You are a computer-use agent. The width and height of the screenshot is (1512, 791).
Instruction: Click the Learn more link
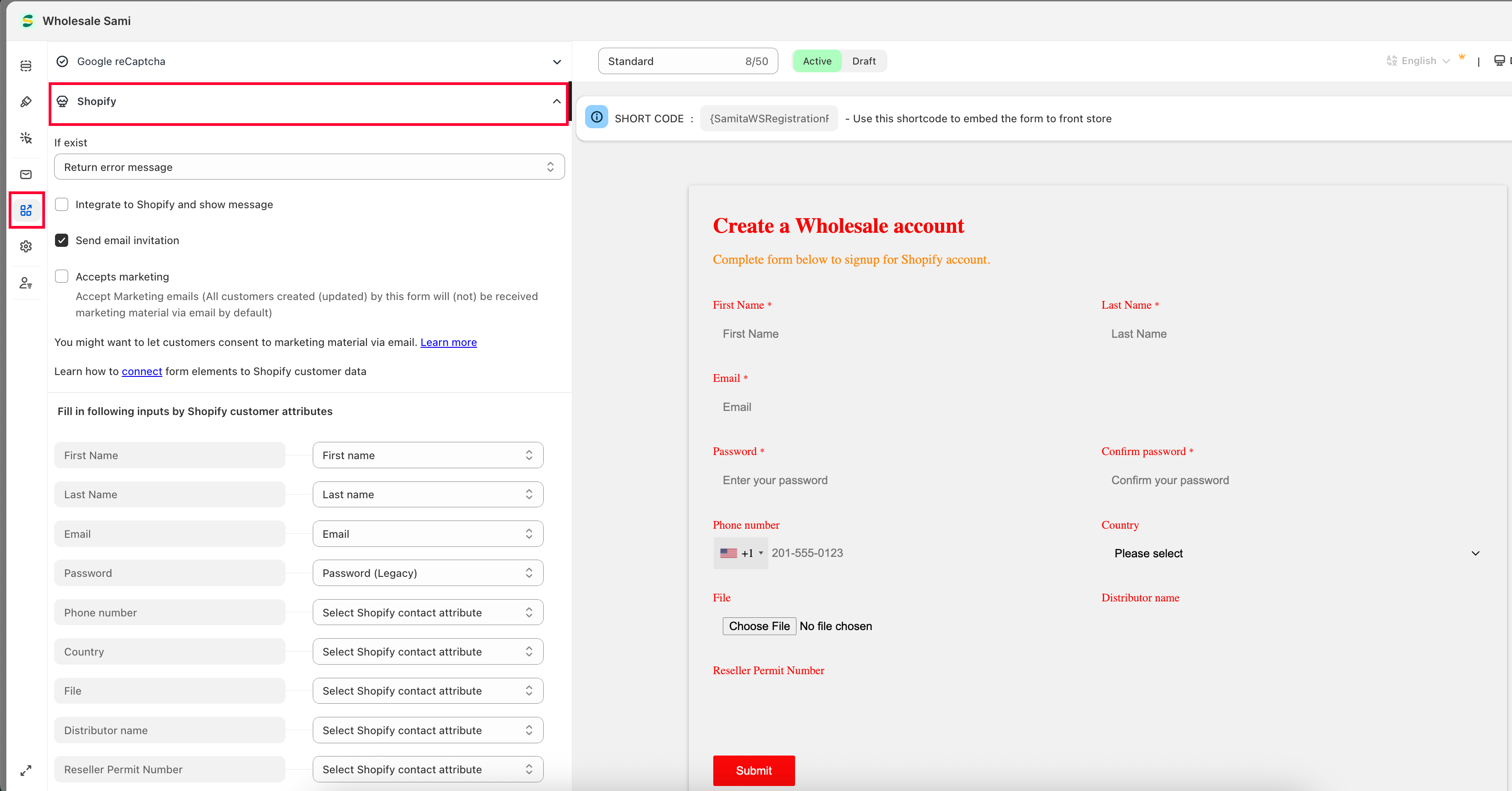(x=448, y=342)
